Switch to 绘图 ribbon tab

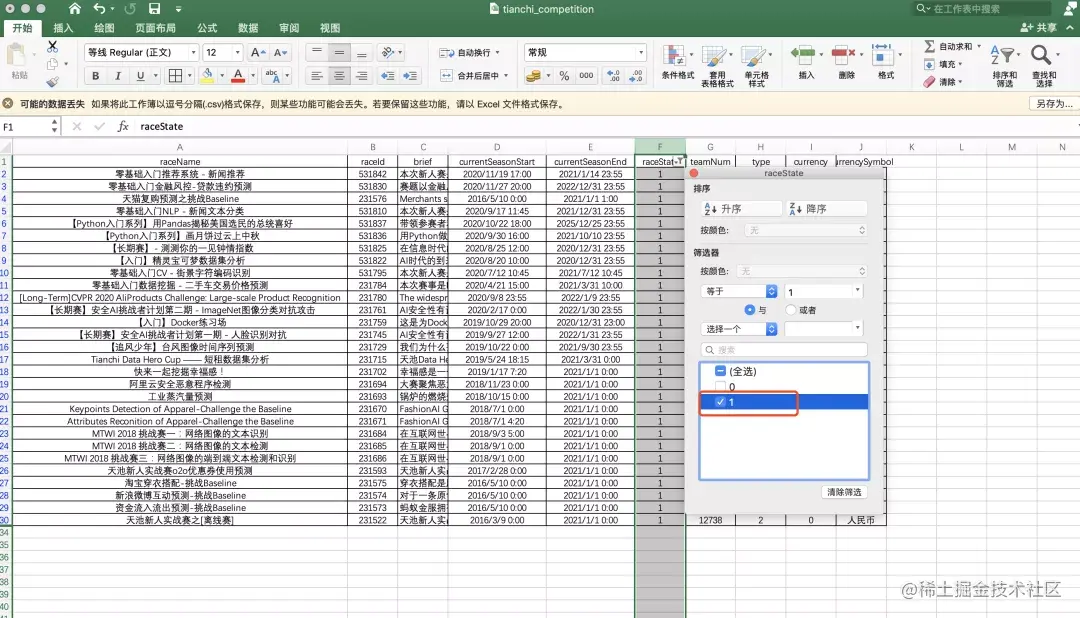[104, 28]
